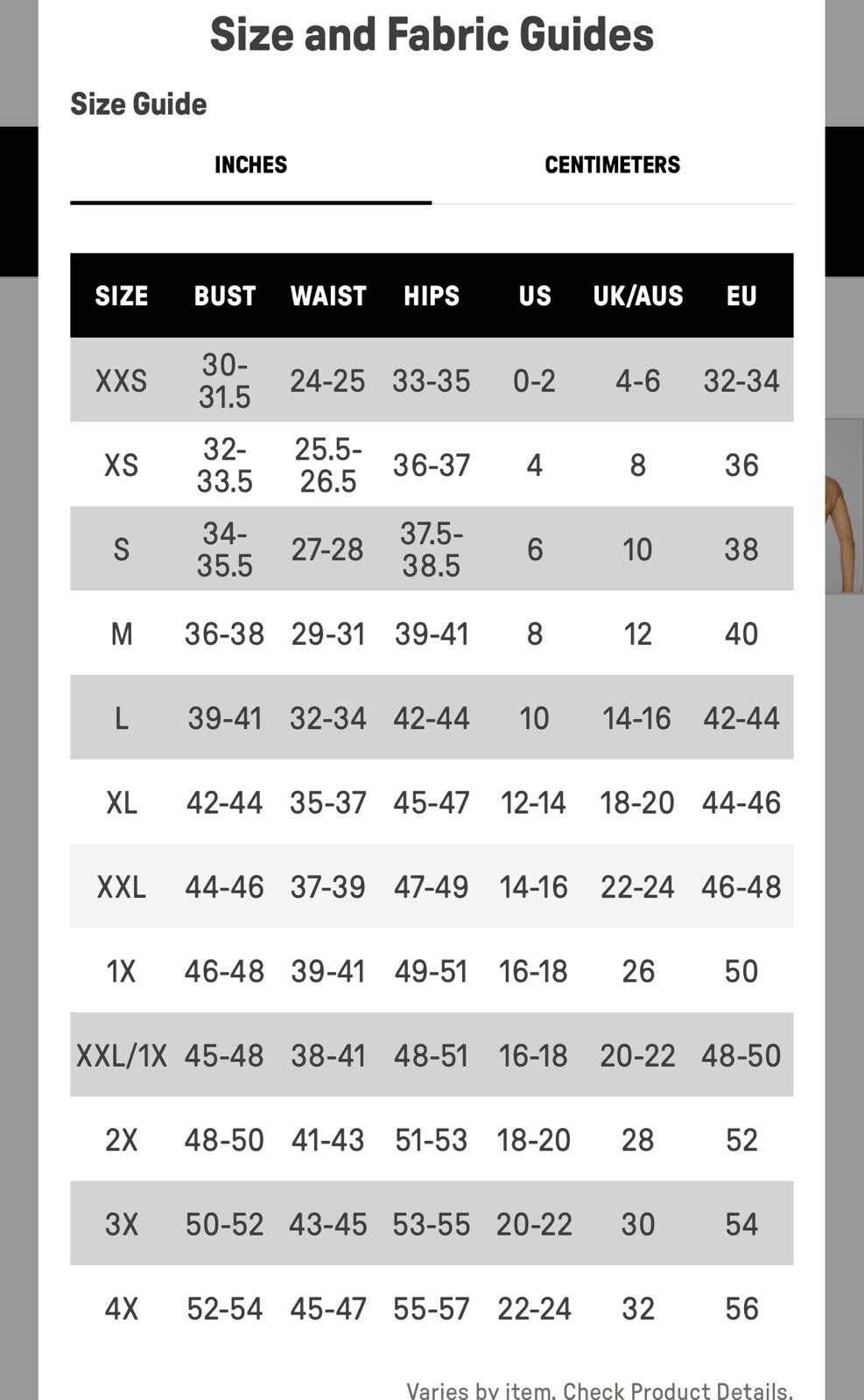Image resolution: width=864 pixels, height=1400 pixels.
Task: Click the product image behind the modal
Action: 844,507
